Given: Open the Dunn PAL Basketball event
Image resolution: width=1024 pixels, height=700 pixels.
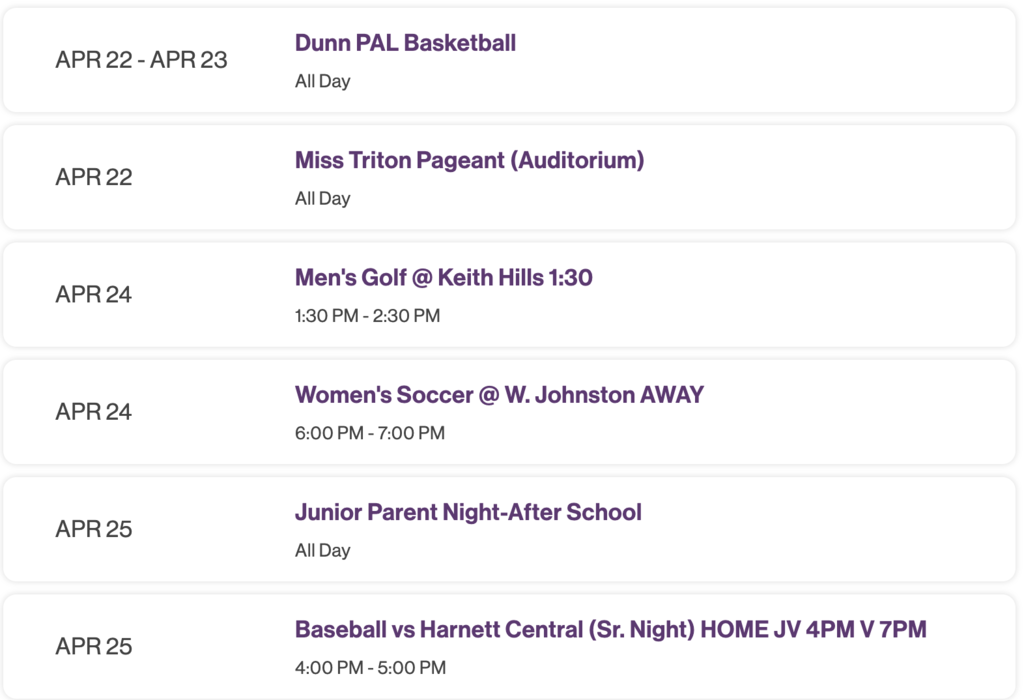Looking at the screenshot, I should [405, 43].
